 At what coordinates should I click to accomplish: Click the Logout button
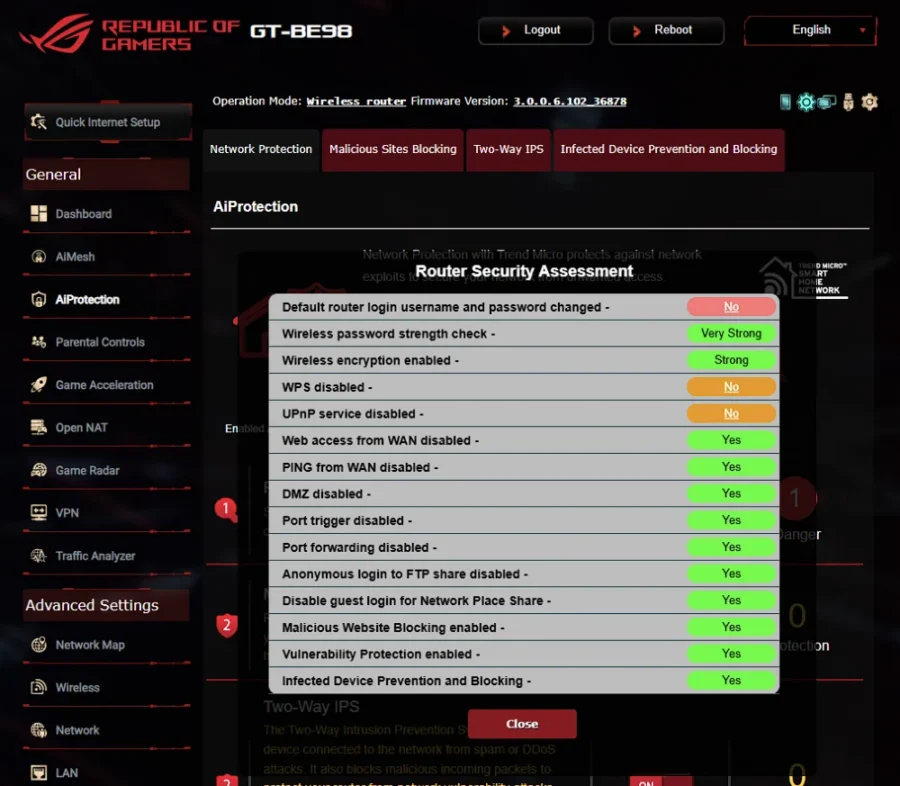536,30
